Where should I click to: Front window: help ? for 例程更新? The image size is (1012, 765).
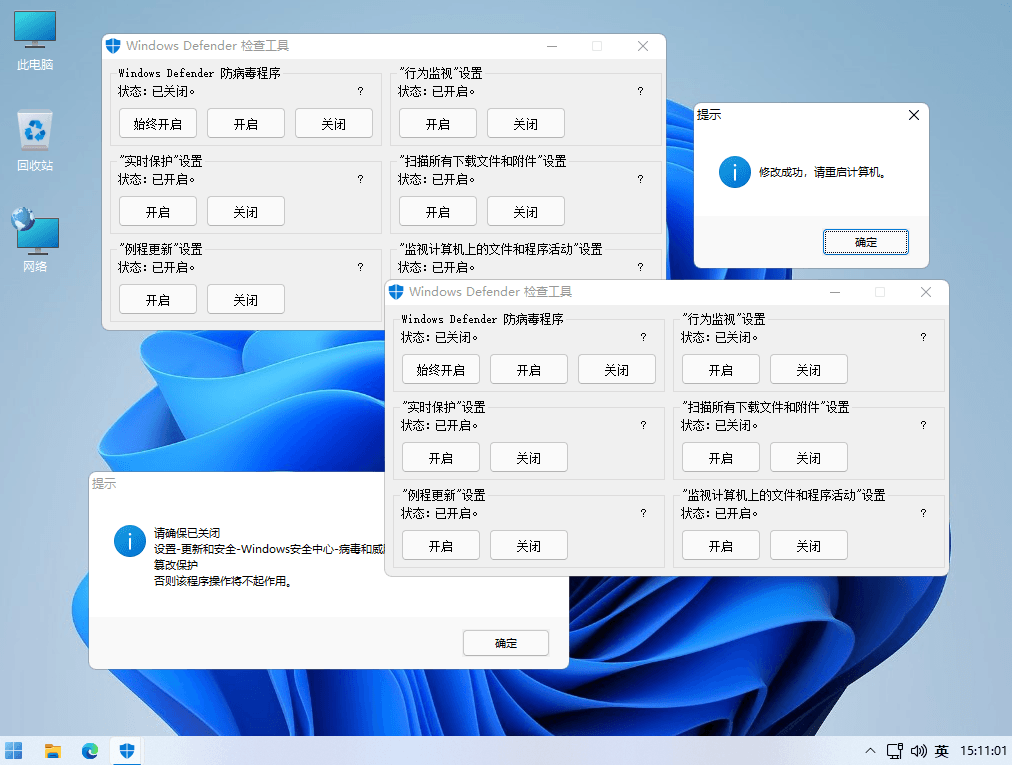pyautogui.click(x=643, y=513)
